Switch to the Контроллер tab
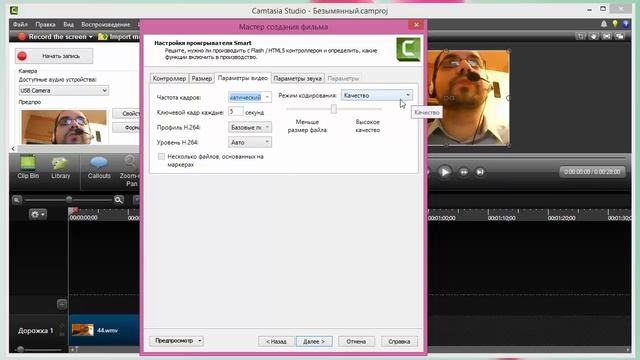This screenshot has width=640, height=360. click(x=169, y=78)
